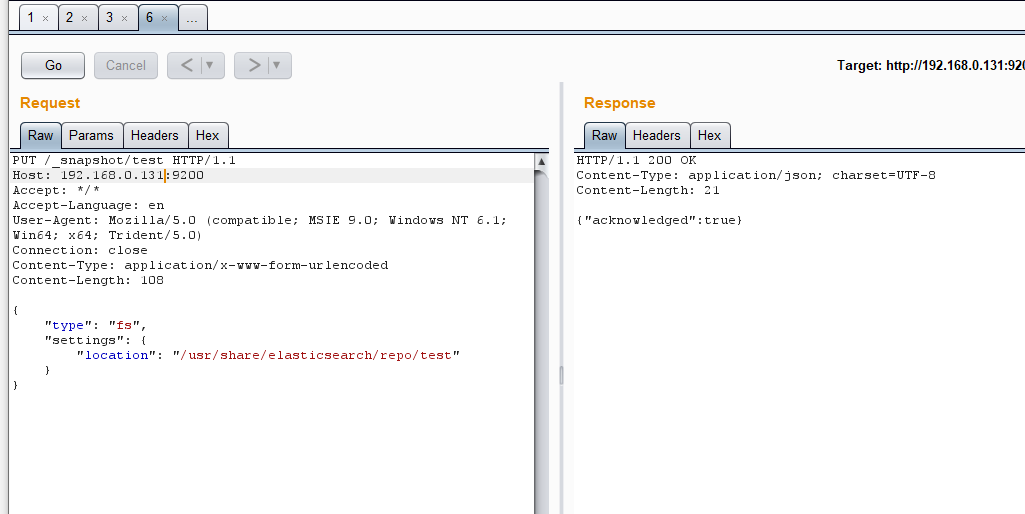Click the "settings" JSON key line
The image size is (1025, 514).
point(96,341)
